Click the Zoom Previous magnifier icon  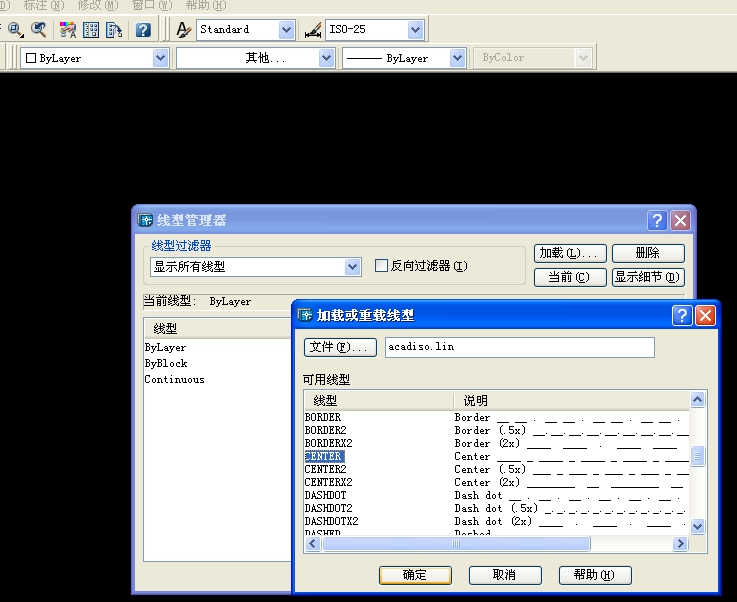[39, 30]
